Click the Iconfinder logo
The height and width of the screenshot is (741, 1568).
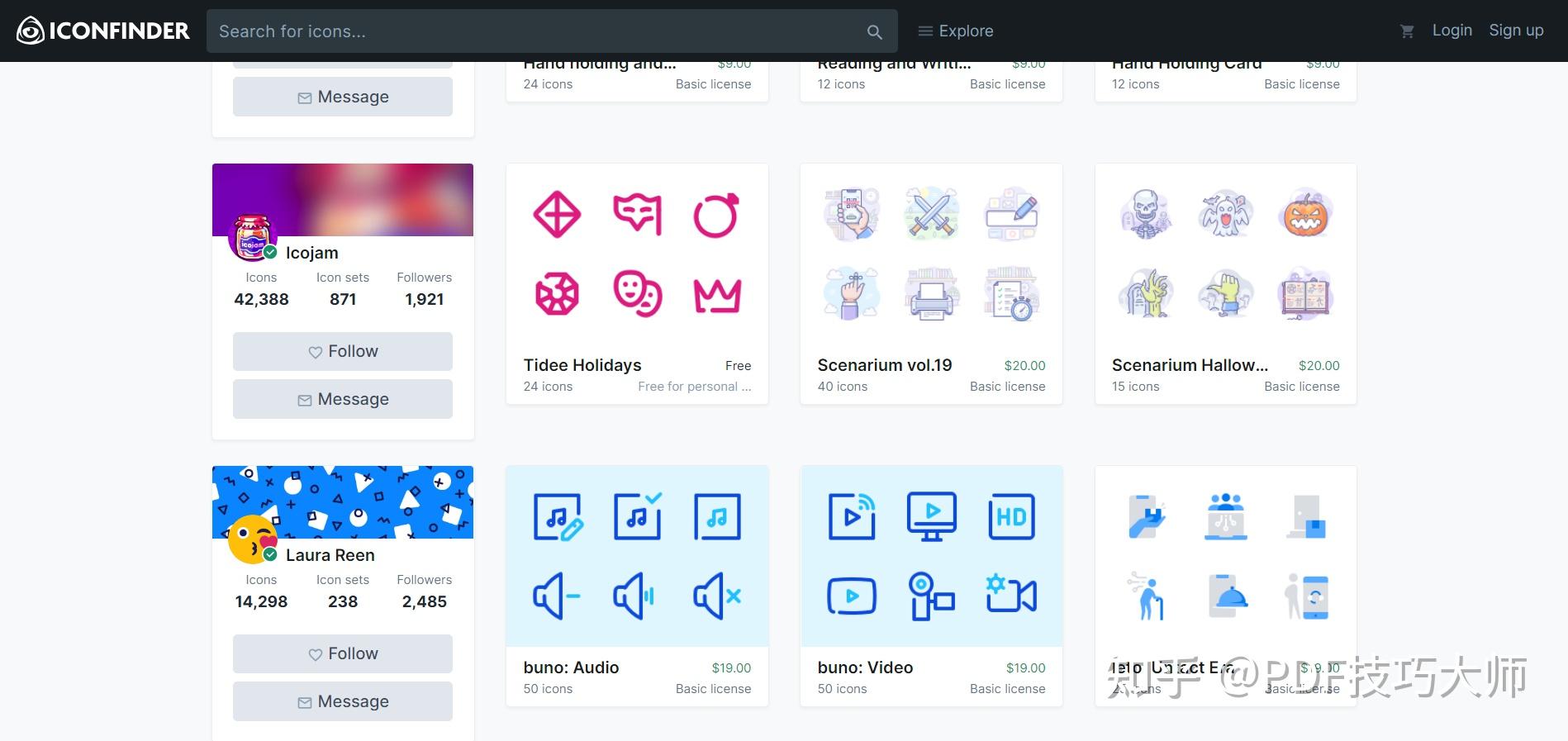103,31
